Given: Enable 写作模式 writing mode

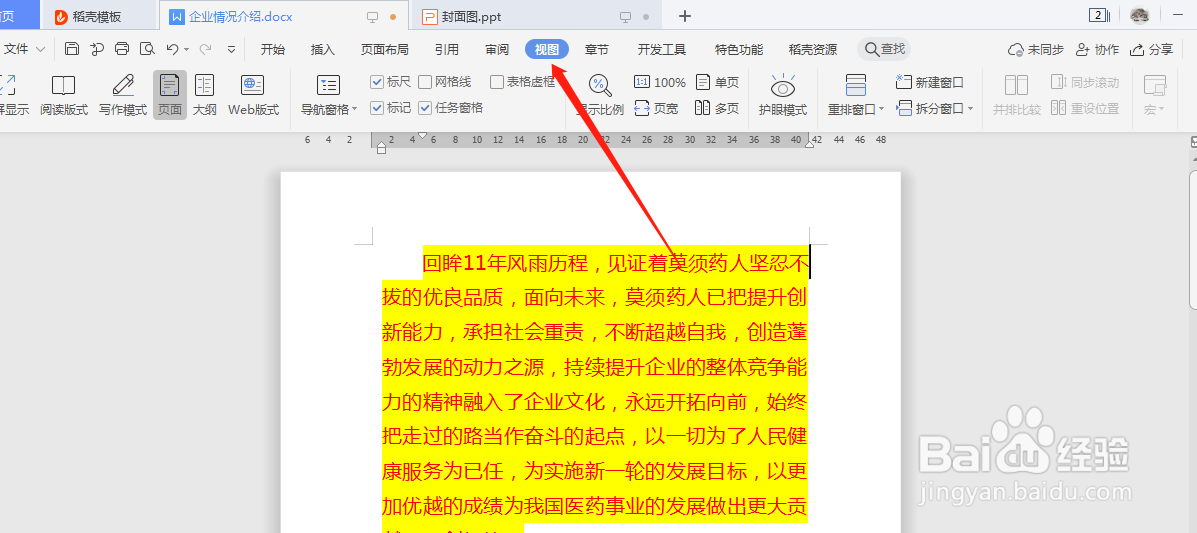Looking at the screenshot, I should coord(123,95).
